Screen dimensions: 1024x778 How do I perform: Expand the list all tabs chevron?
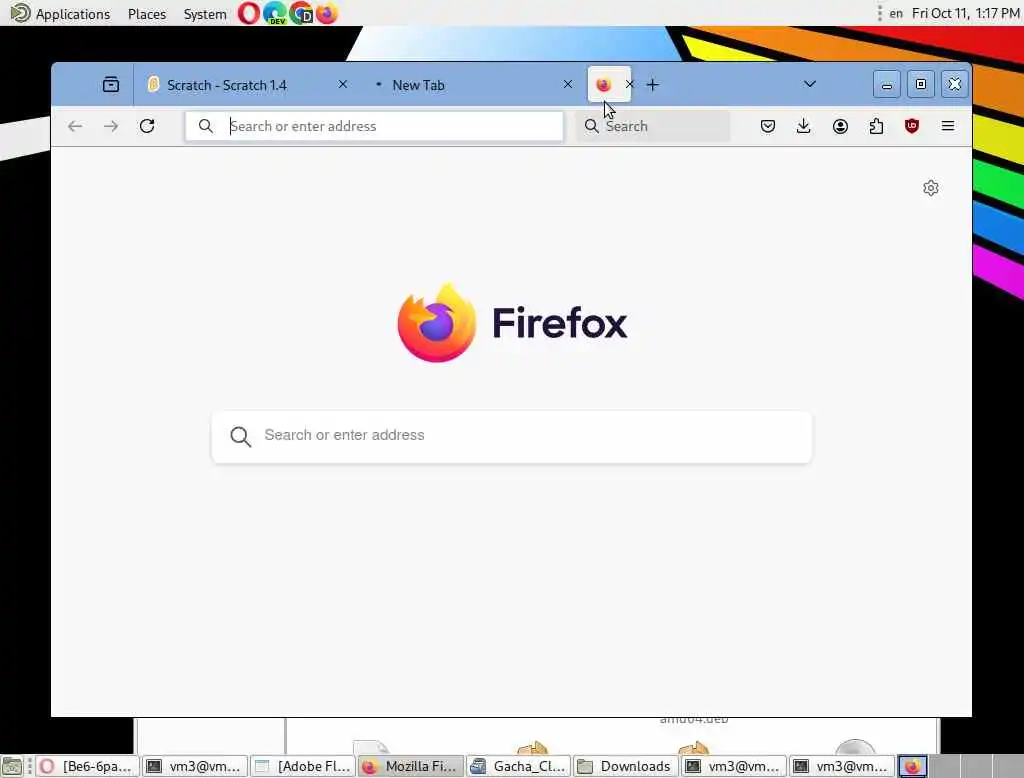[810, 84]
